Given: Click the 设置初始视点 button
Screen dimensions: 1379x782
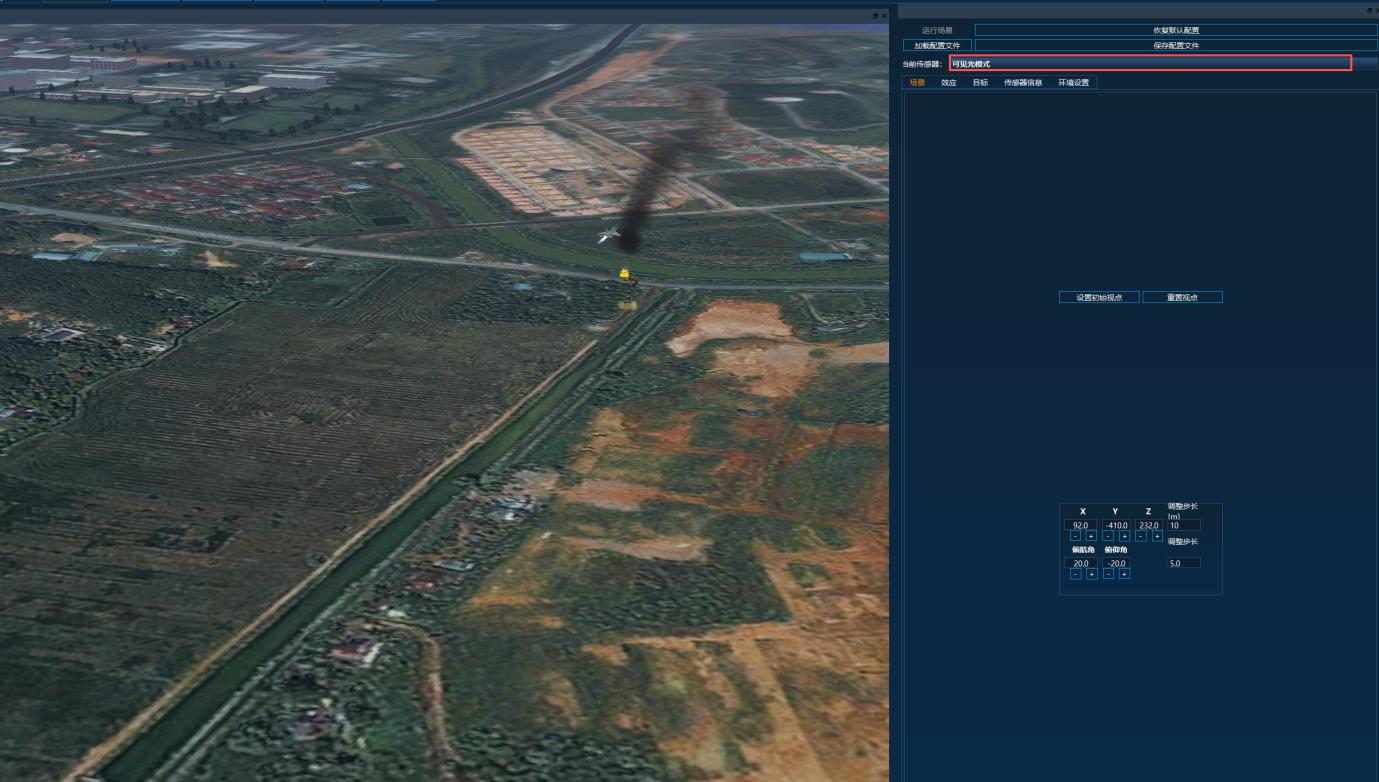Looking at the screenshot, I should (1099, 297).
